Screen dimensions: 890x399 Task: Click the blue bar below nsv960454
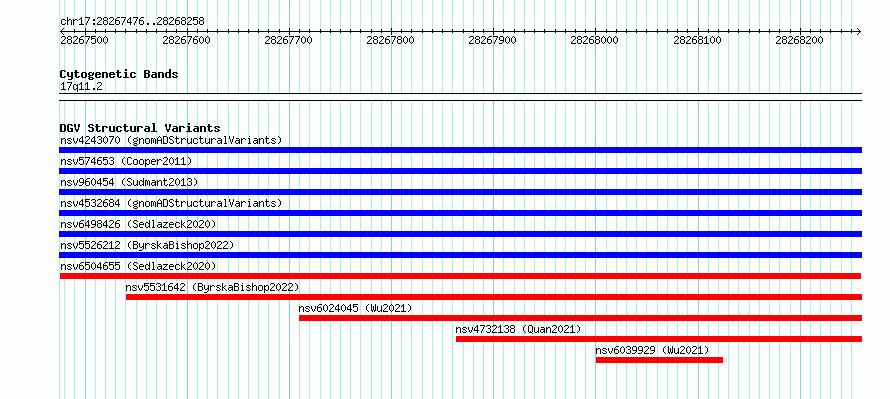tap(460, 192)
